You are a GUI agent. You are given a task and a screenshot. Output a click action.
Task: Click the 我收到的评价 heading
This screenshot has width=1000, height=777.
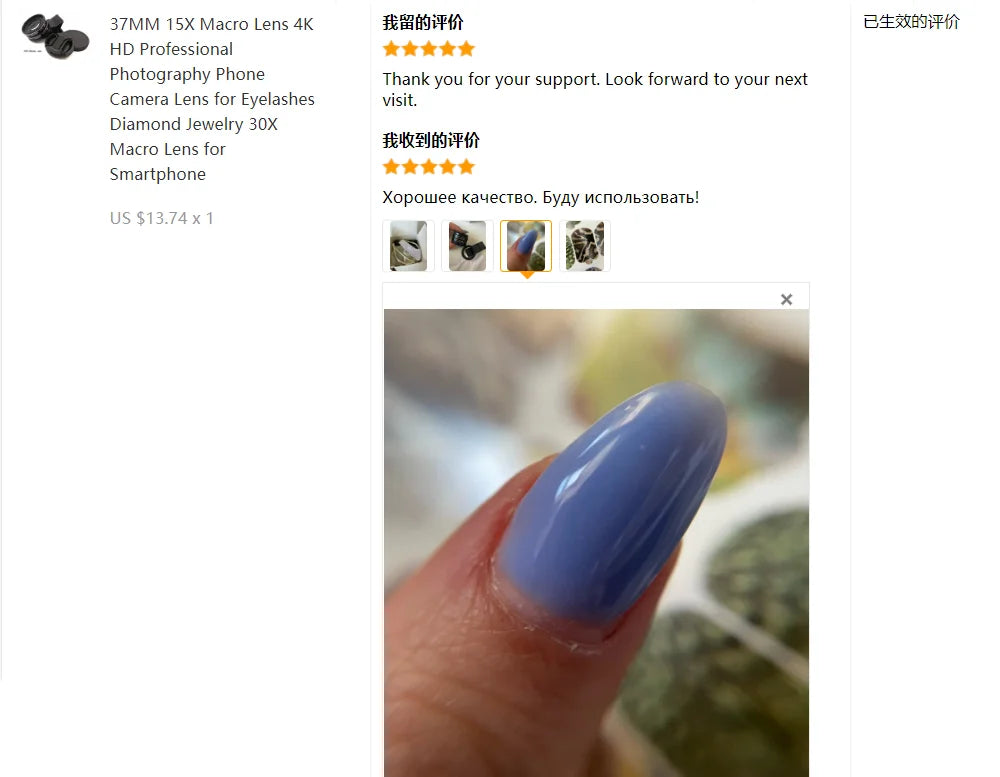[x=431, y=140]
